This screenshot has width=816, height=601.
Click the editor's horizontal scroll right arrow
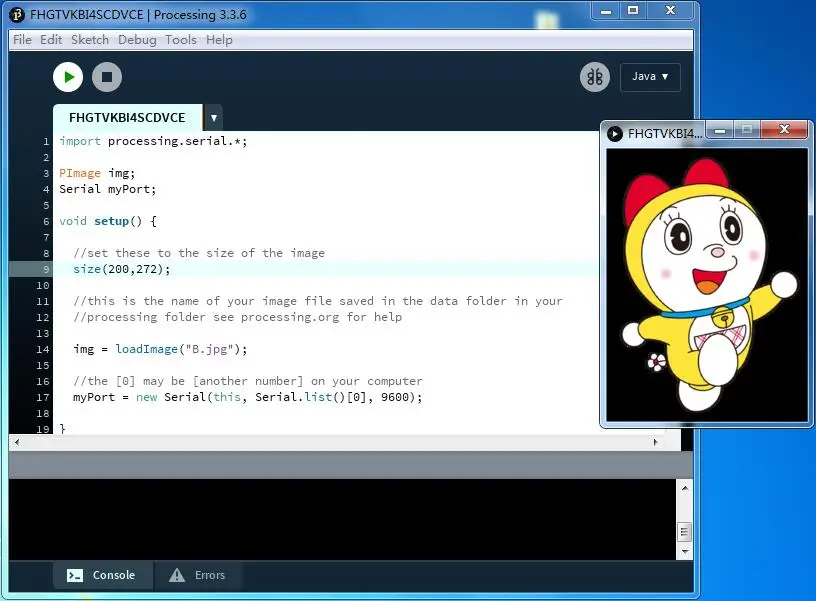(656, 441)
